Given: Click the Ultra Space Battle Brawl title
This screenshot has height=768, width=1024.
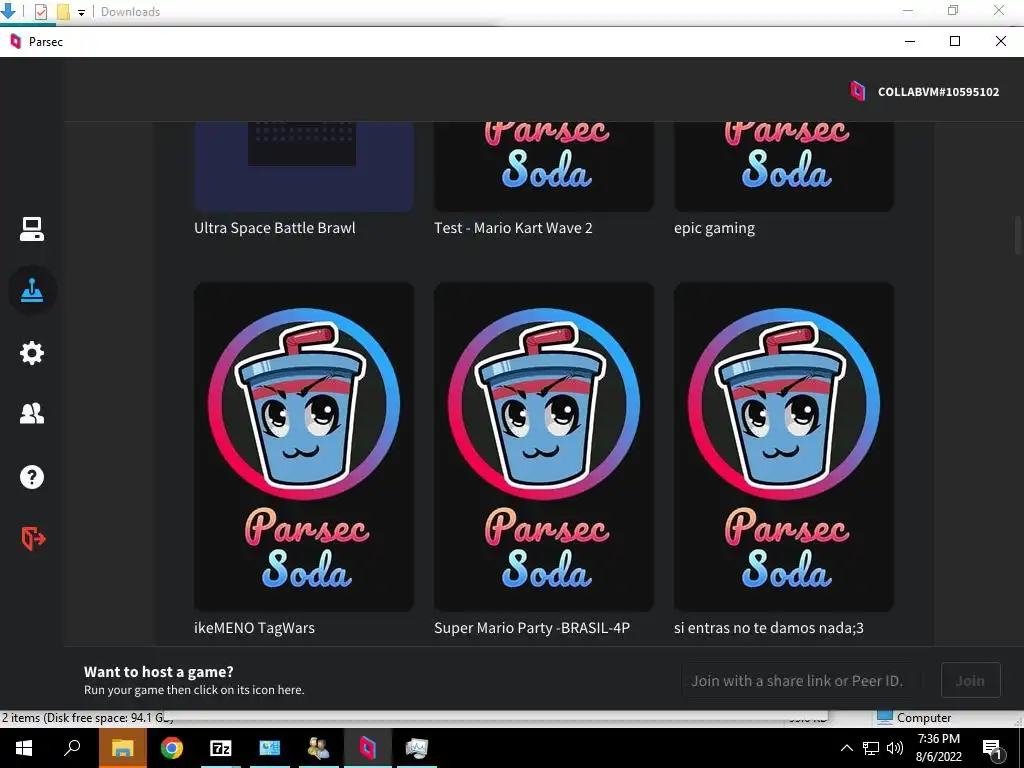Looking at the screenshot, I should (x=274, y=228).
